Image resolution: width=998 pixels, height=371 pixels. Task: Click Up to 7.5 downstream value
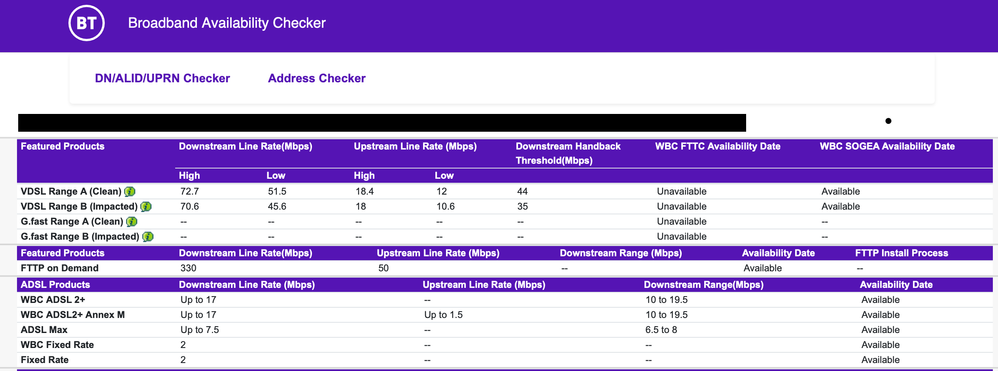[x=200, y=330]
